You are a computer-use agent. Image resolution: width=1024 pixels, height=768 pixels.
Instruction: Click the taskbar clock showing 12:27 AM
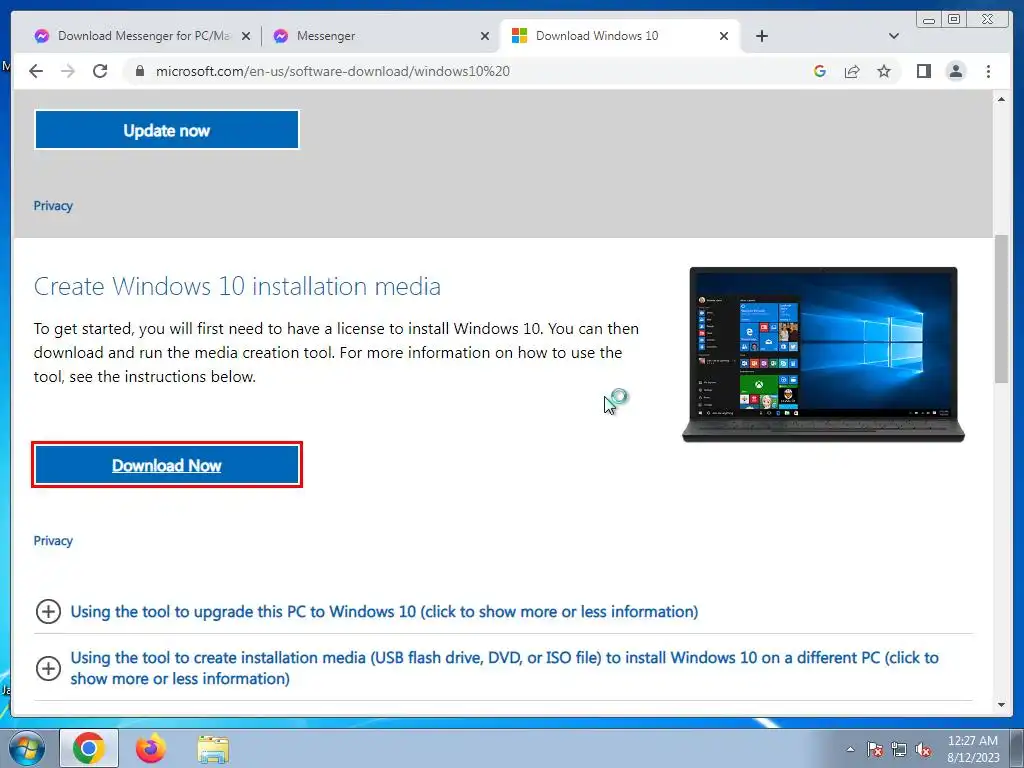coord(973,749)
